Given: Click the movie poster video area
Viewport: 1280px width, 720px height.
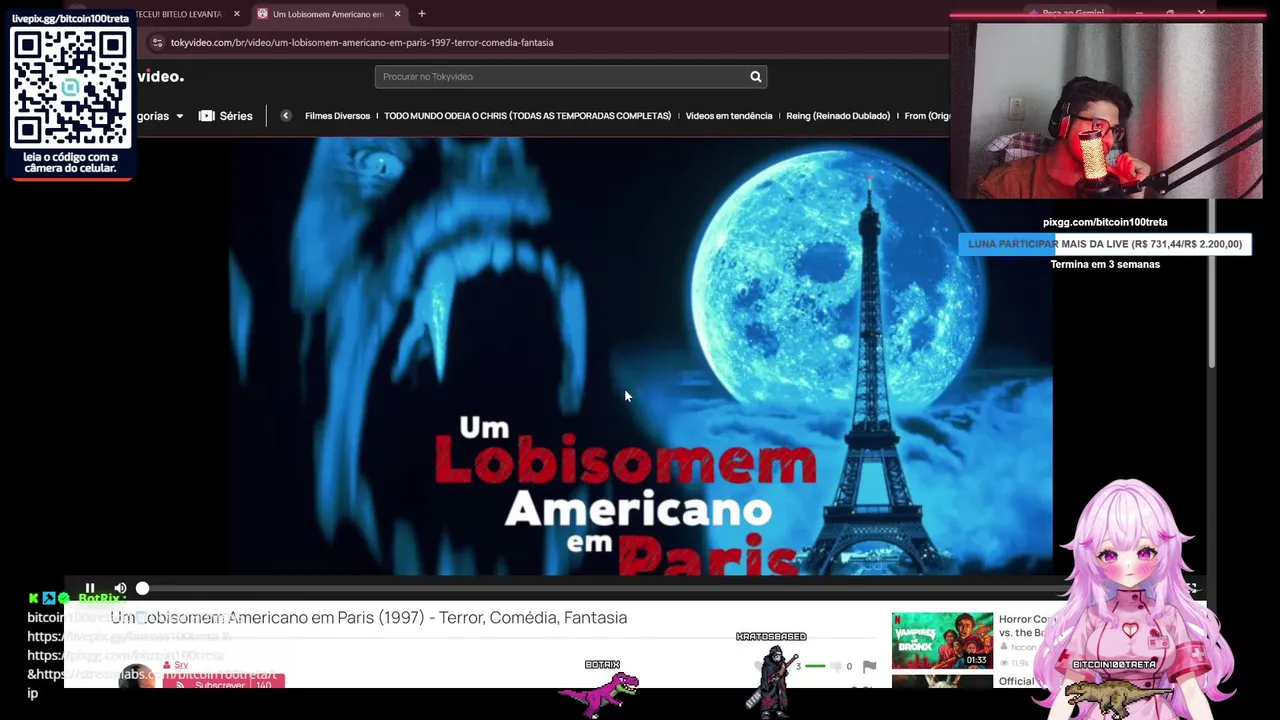Looking at the screenshot, I should point(640,356).
